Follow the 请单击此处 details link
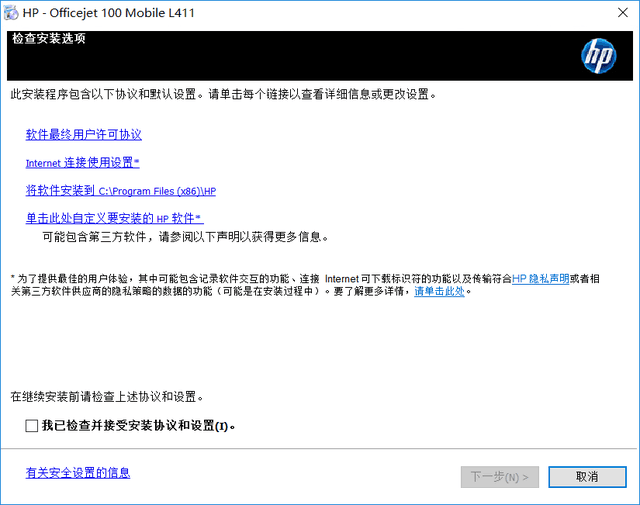The height and width of the screenshot is (505, 640). click(439, 291)
